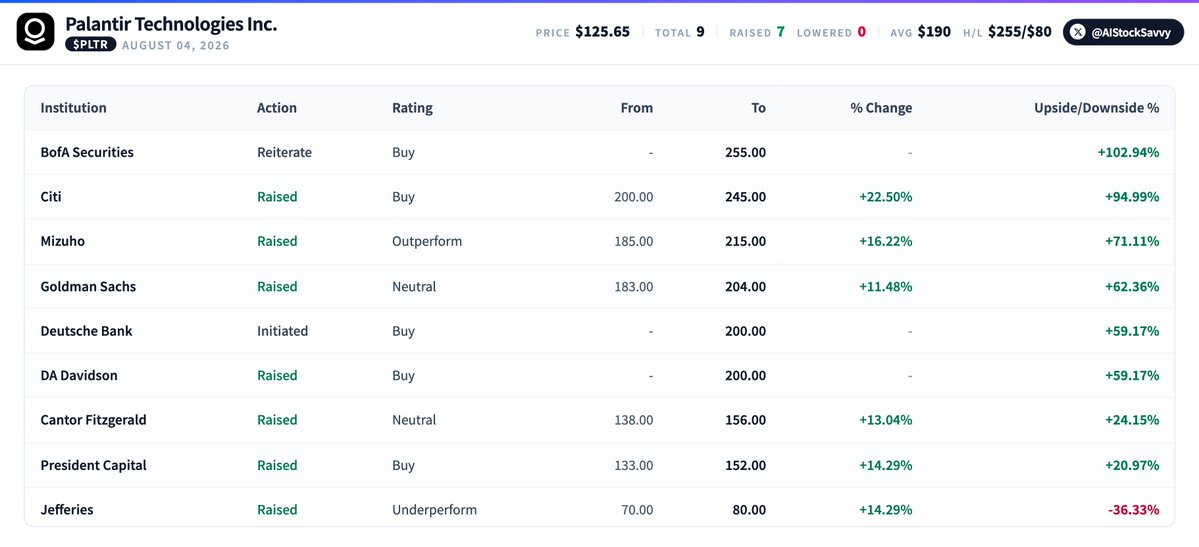1199x547 pixels.
Task: Click the Rating column header
Action: coord(412,108)
